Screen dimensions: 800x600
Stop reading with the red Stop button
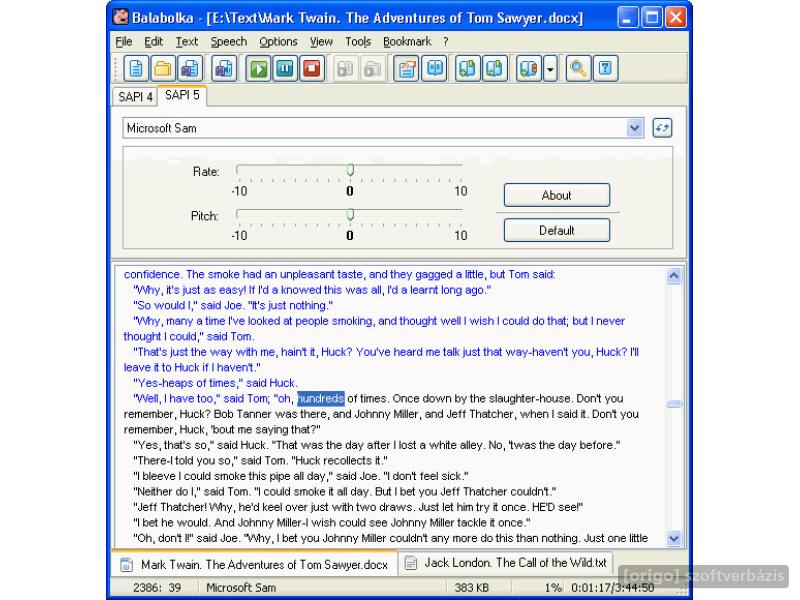[312, 68]
